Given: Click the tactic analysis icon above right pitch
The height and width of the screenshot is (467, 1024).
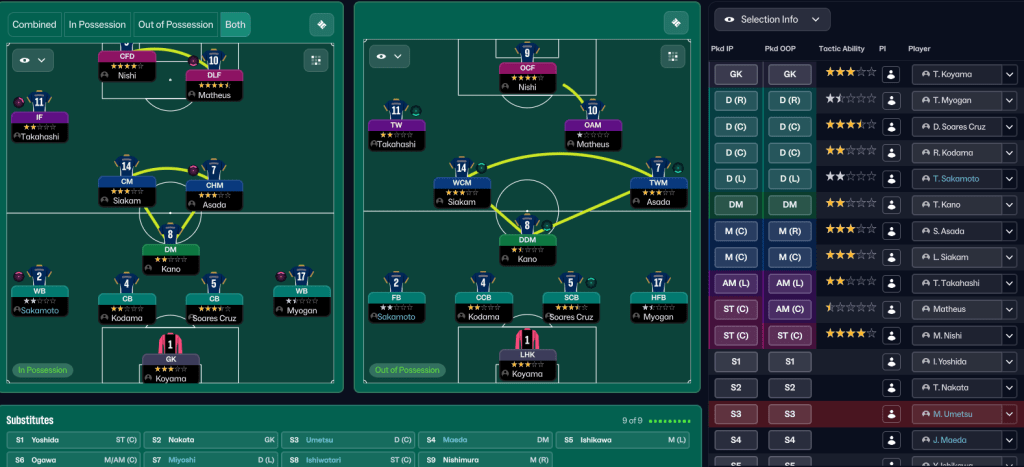Looking at the screenshot, I should pos(676,24).
